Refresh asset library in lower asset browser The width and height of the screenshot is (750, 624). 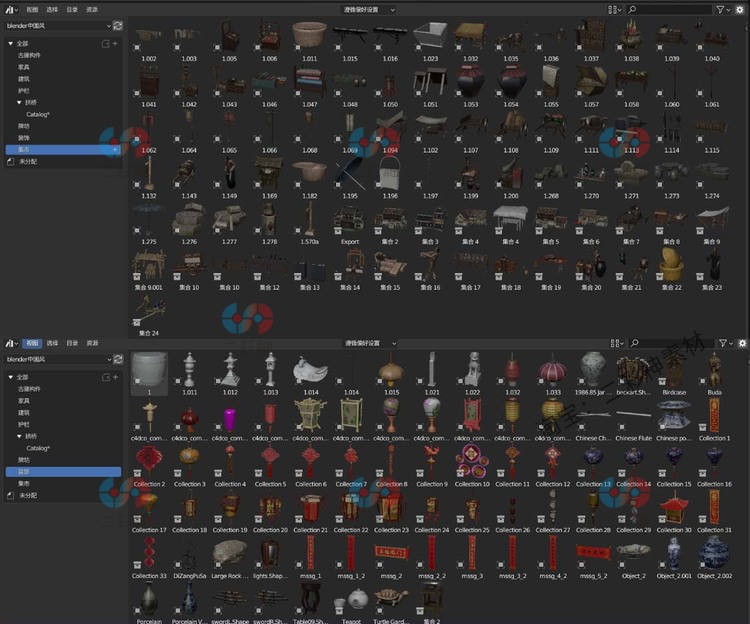118,359
